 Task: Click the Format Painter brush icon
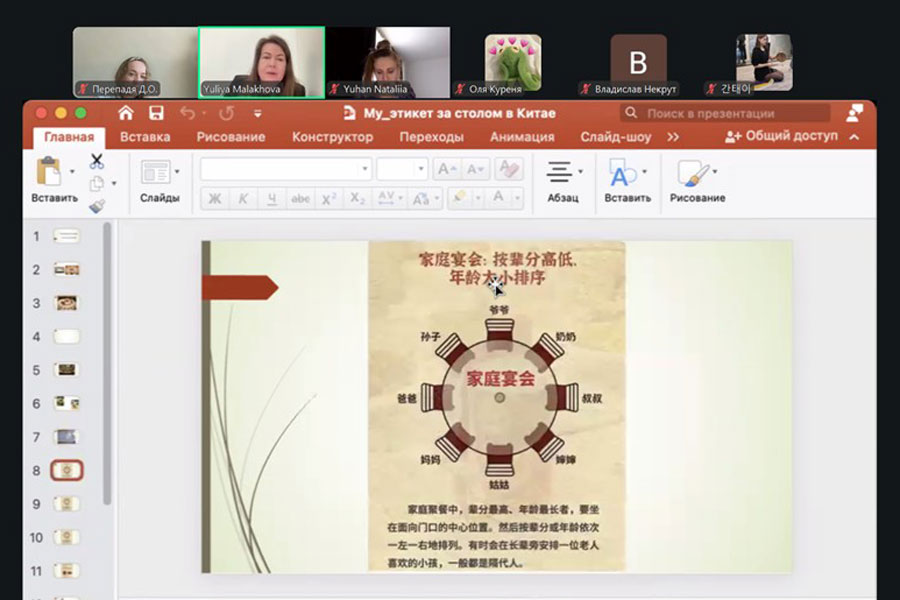tap(97, 206)
